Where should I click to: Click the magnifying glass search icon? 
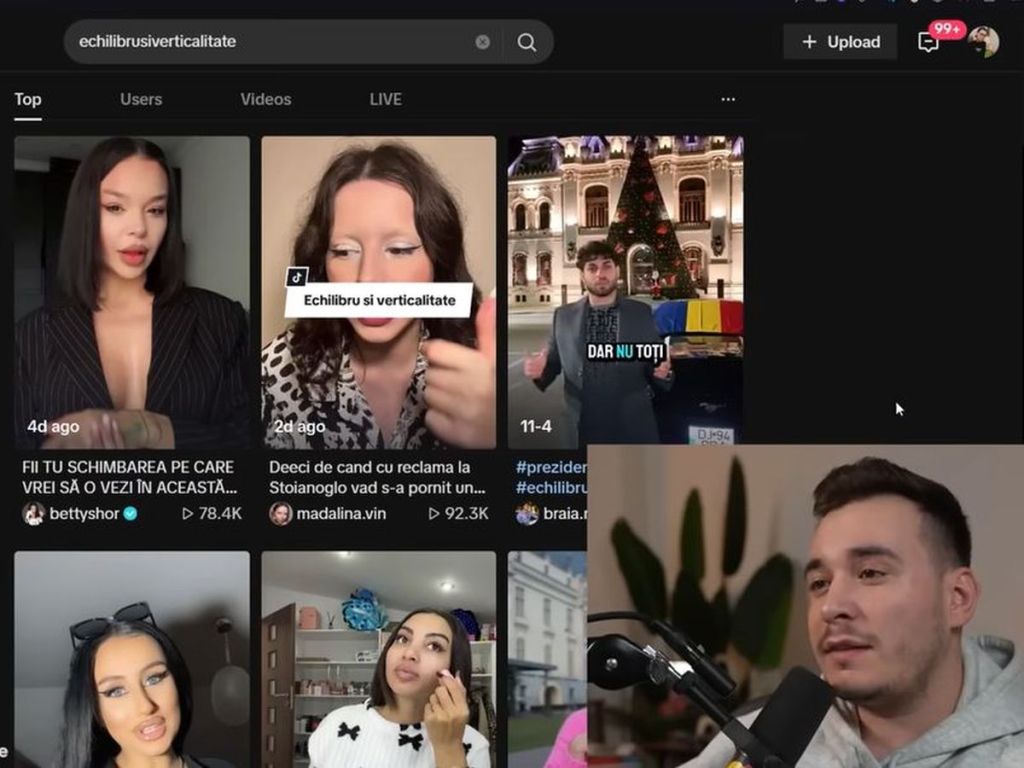coord(526,42)
